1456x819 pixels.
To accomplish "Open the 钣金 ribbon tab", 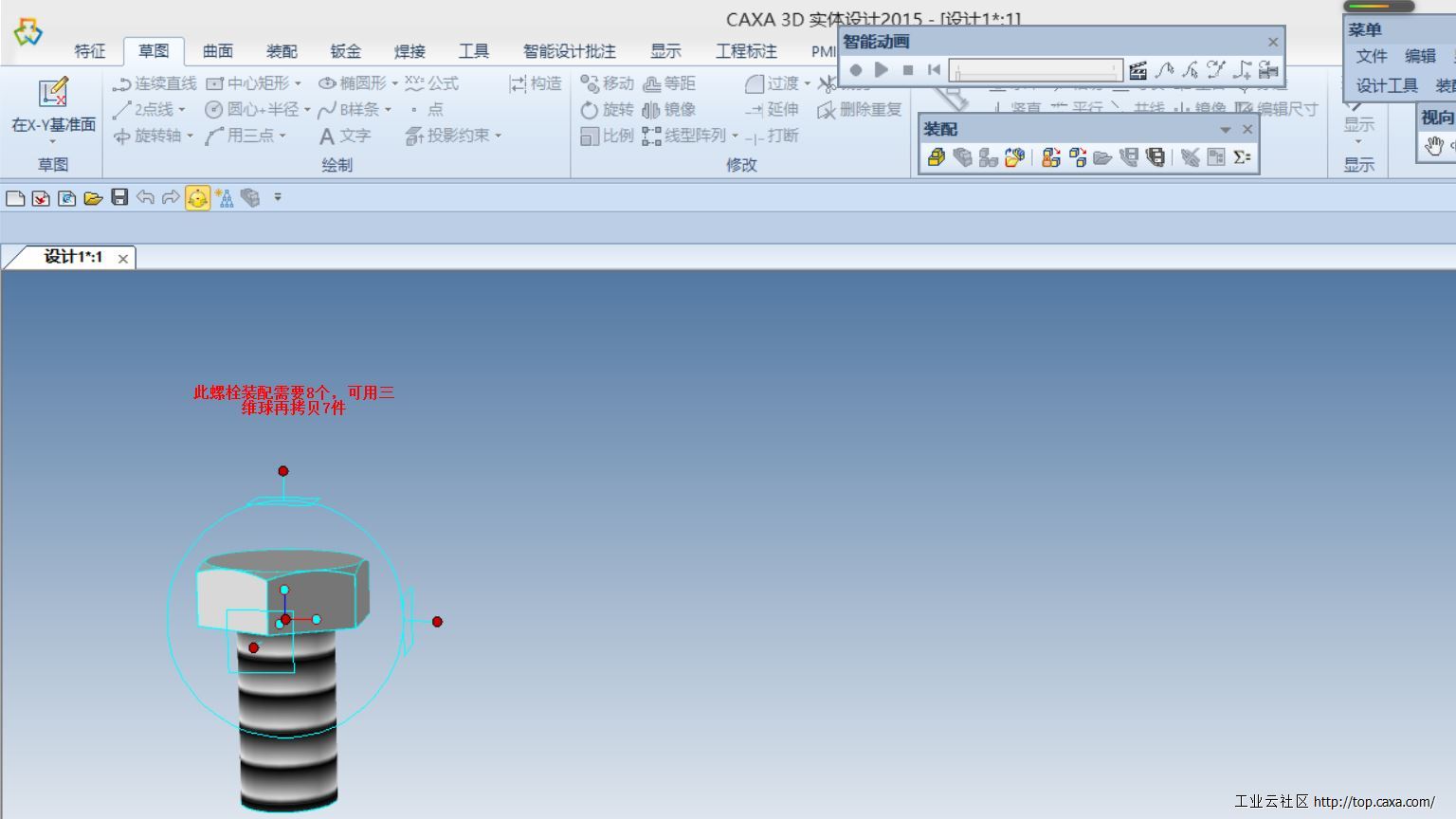I will [x=346, y=51].
